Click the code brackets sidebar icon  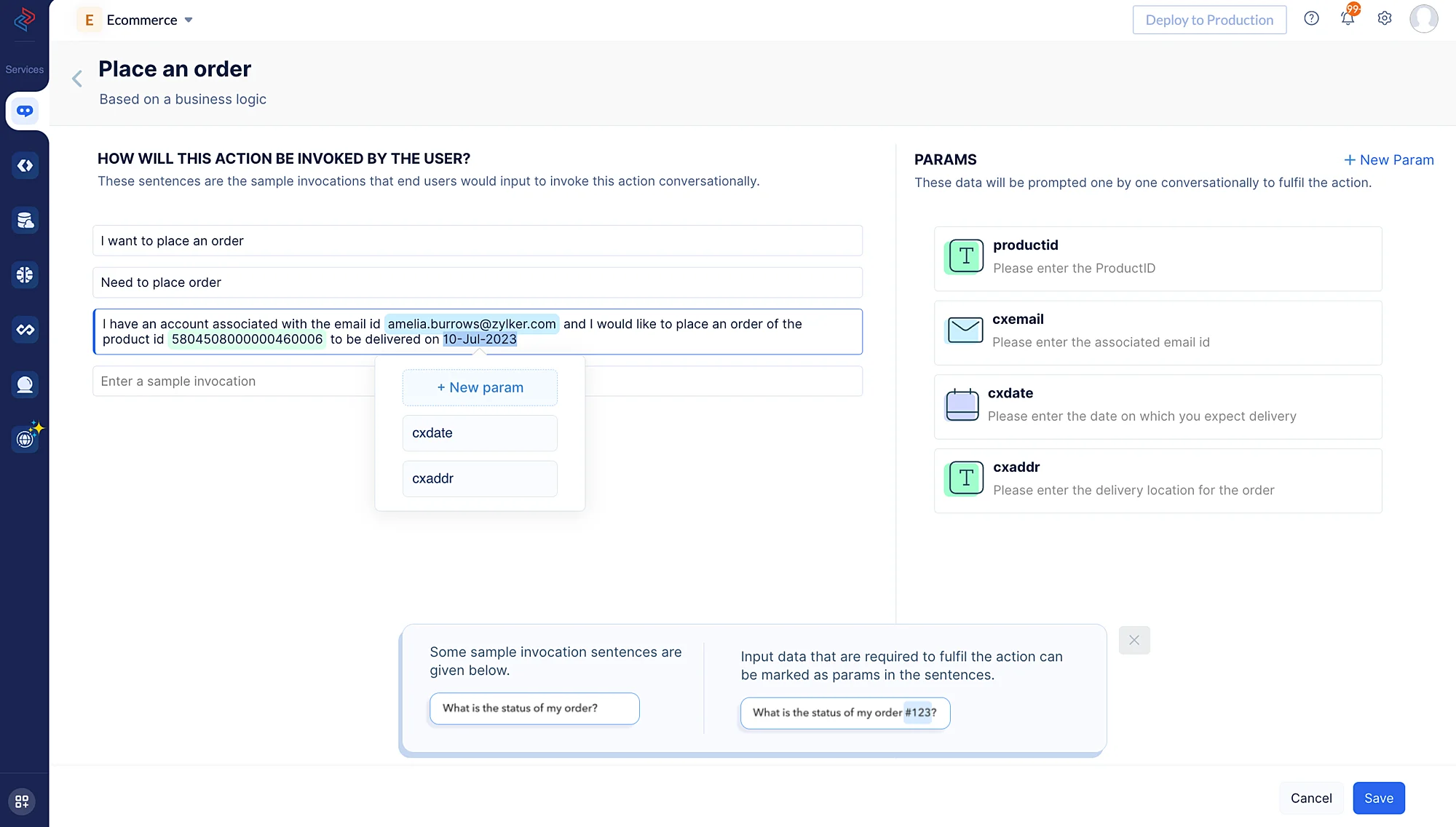(x=25, y=166)
